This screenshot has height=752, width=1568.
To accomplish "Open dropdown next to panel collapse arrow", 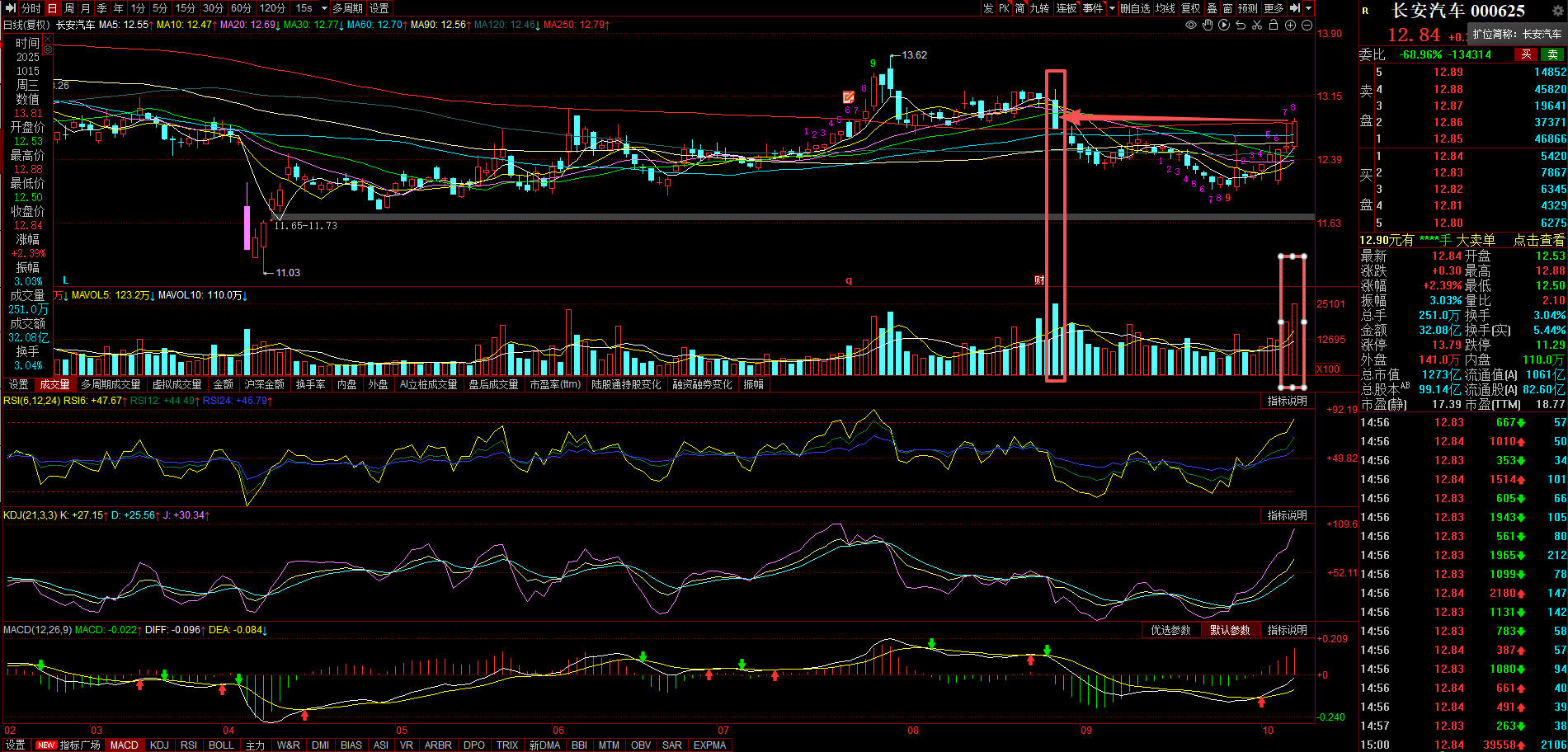I will point(1308,8).
